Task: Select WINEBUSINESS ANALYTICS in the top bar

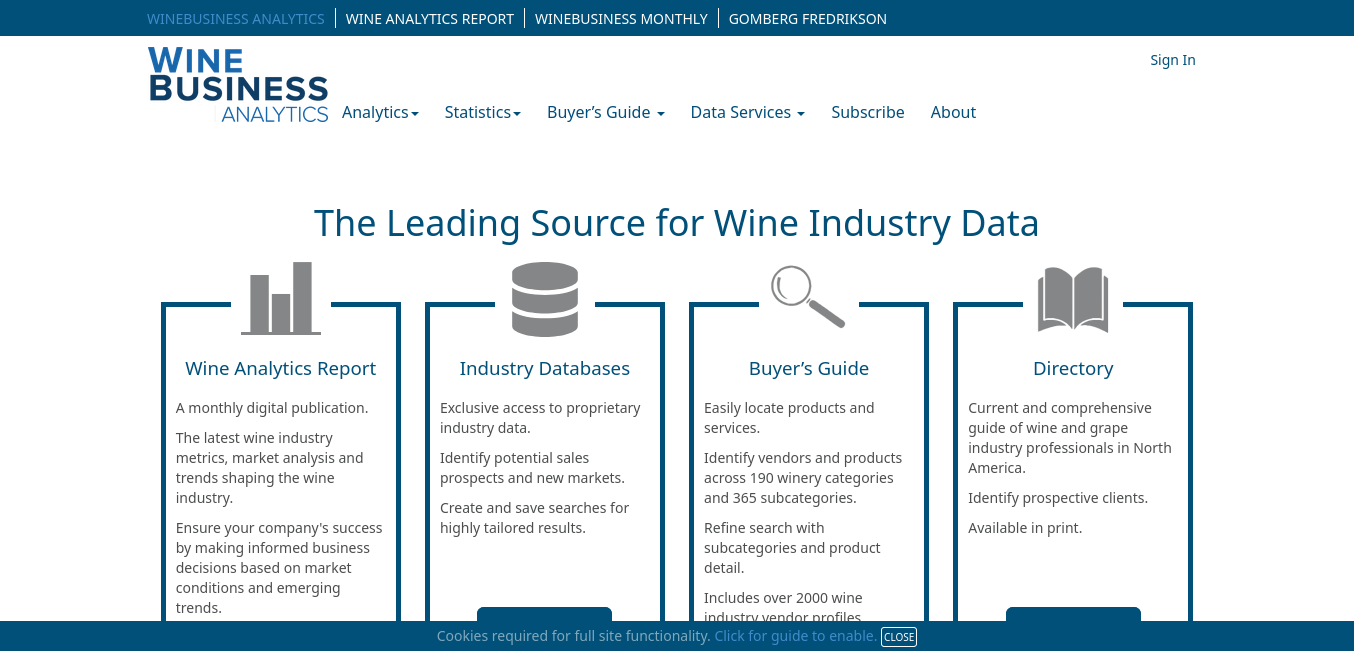Action: (236, 18)
